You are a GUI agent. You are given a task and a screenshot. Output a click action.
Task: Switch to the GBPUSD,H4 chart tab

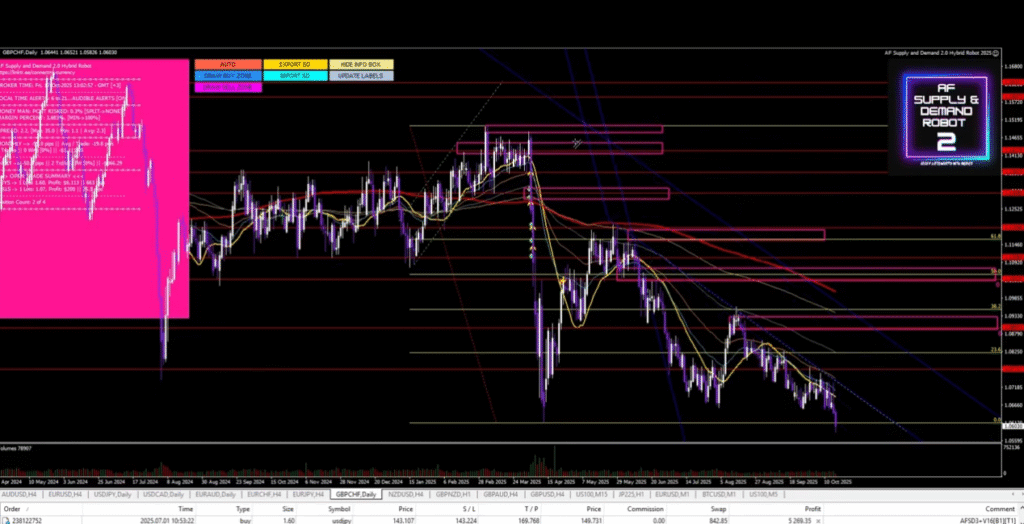point(547,495)
